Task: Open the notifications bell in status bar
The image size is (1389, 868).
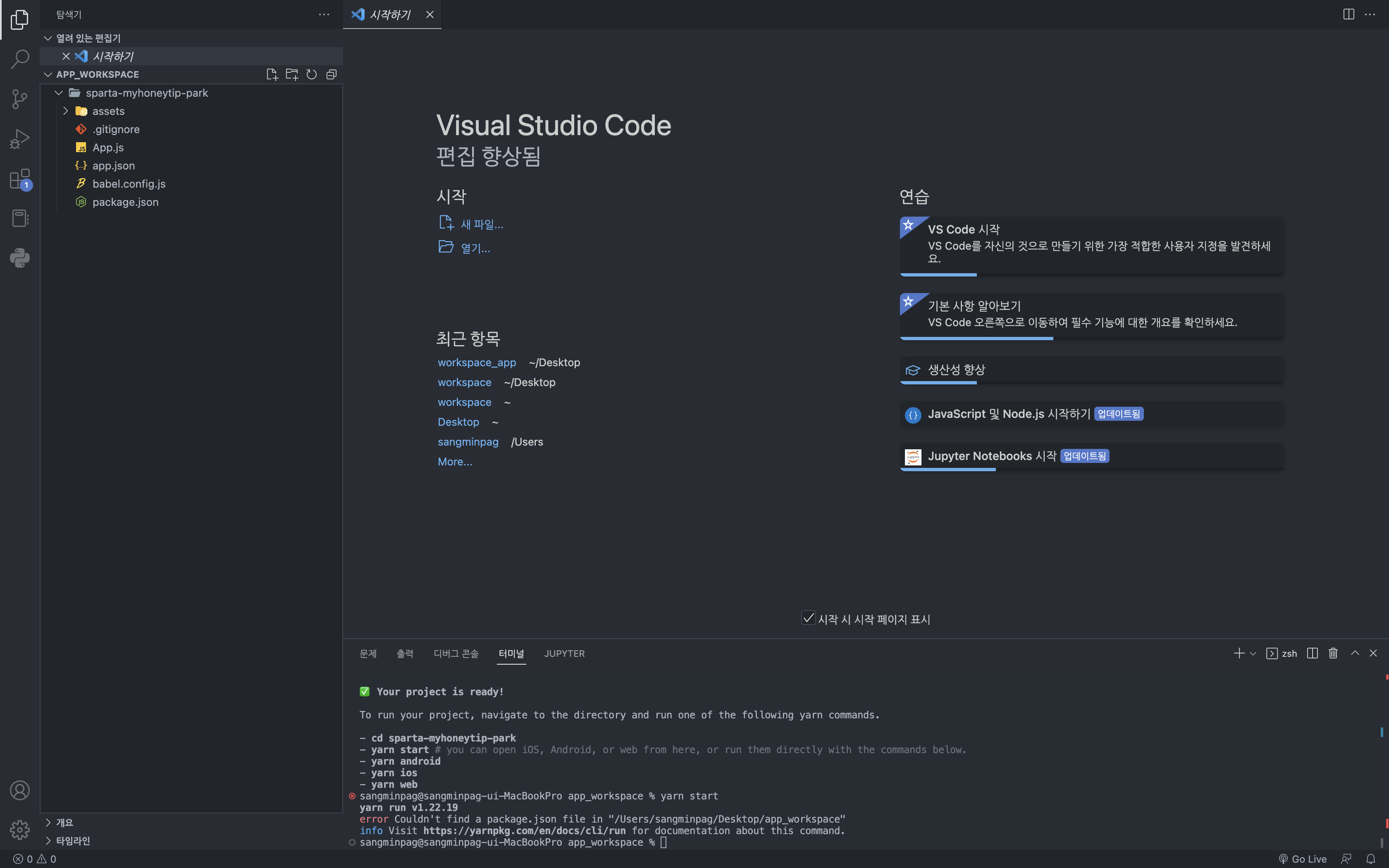Action: pyautogui.click(x=1371, y=859)
